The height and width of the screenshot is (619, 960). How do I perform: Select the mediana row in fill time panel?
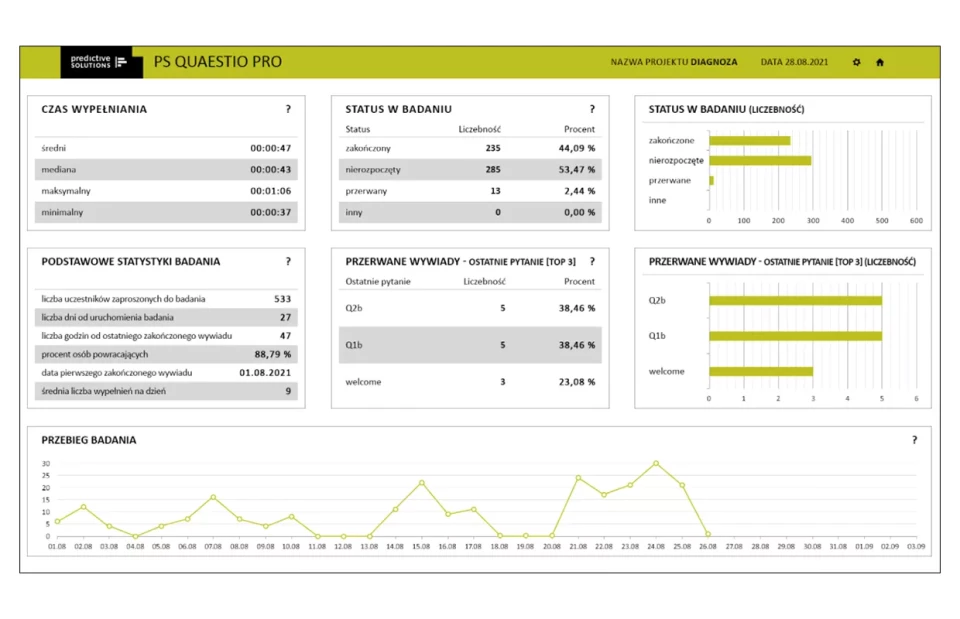coord(166,170)
